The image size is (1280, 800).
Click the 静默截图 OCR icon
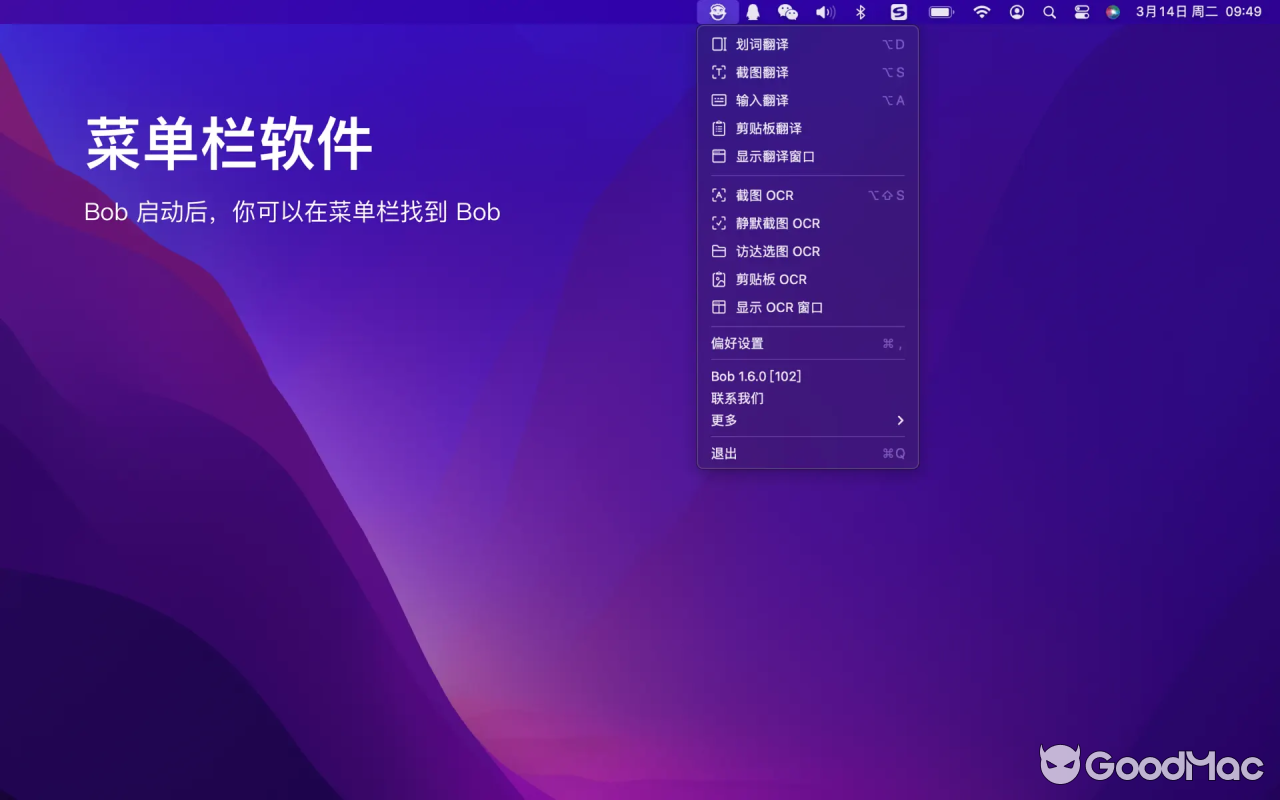[x=718, y=223]
